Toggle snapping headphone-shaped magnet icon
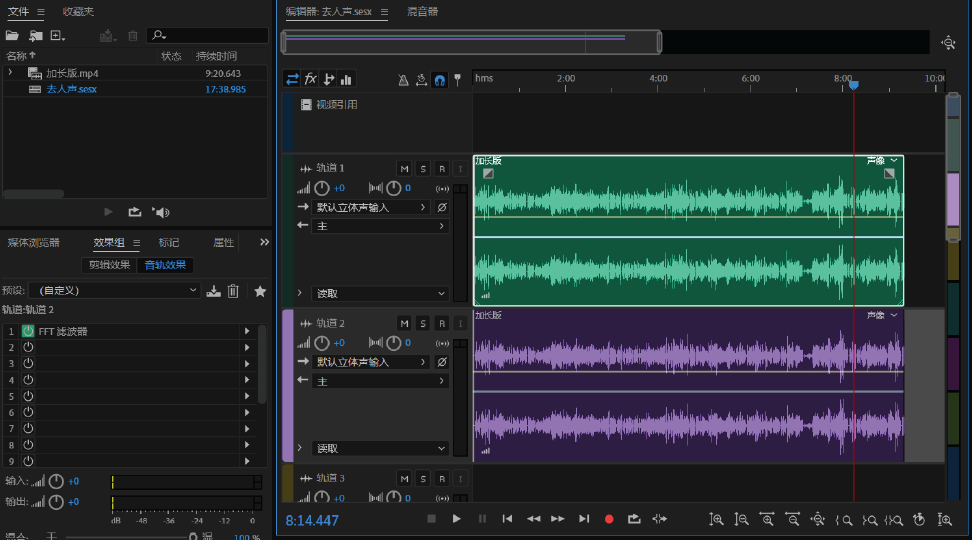The width and height of the screenshot is (972, 540). (x=440, y=80)
